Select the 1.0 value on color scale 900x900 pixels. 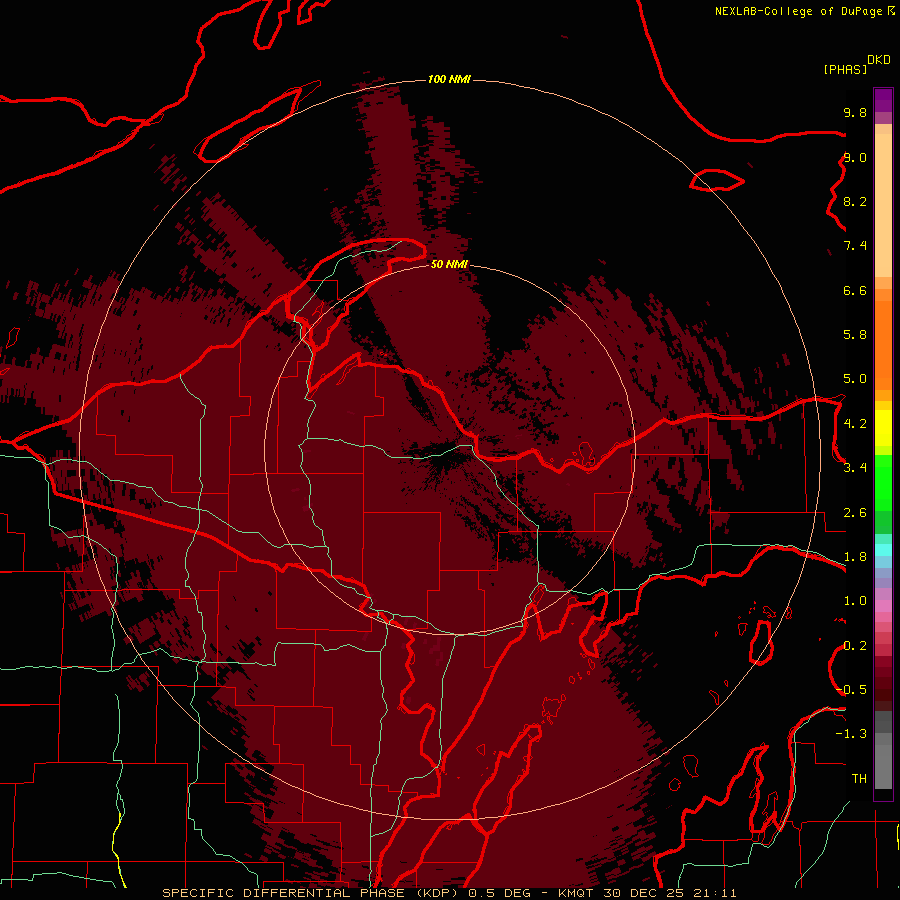pos(855,601)
